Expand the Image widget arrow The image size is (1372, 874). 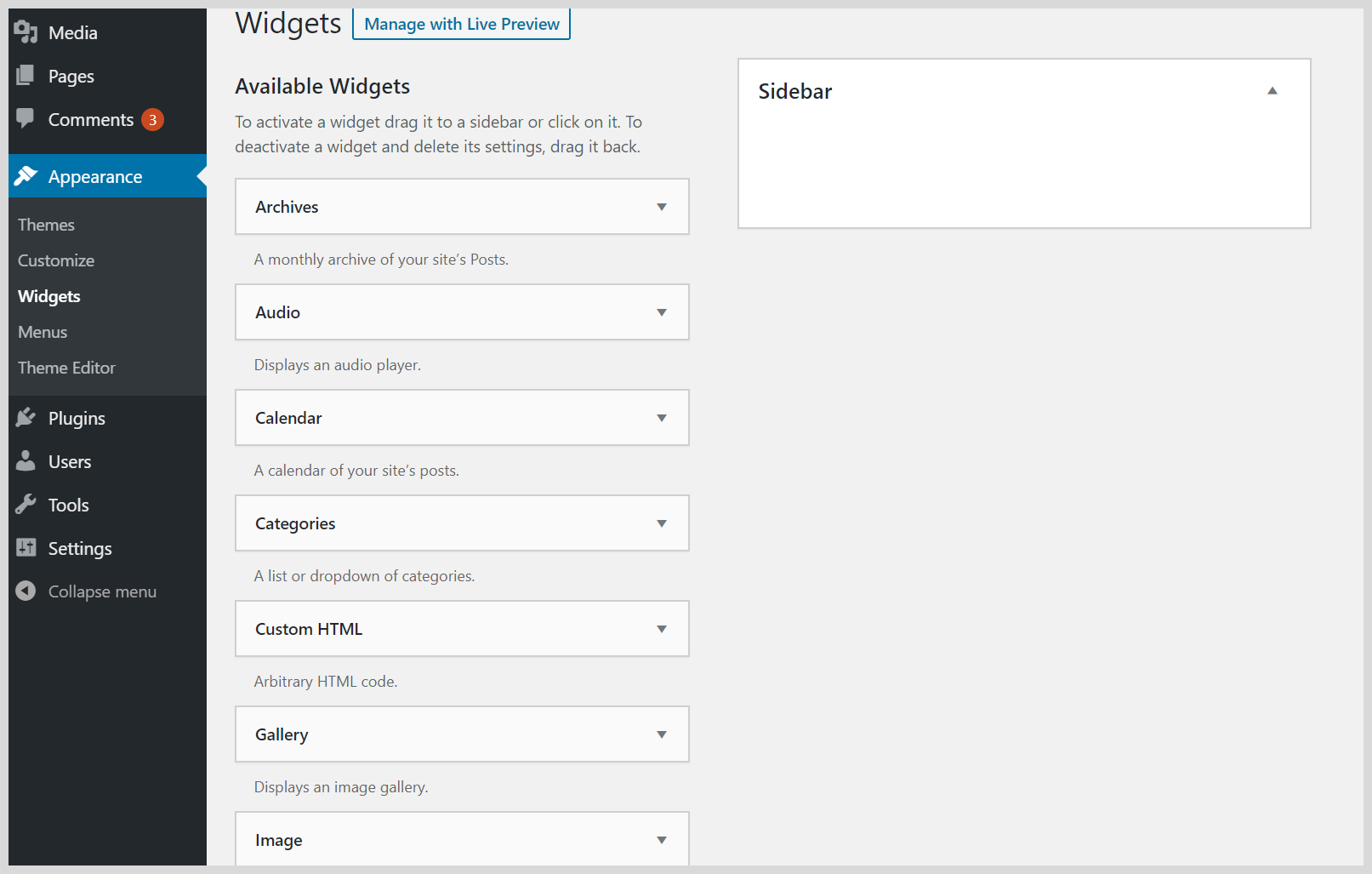click(662, 840)
